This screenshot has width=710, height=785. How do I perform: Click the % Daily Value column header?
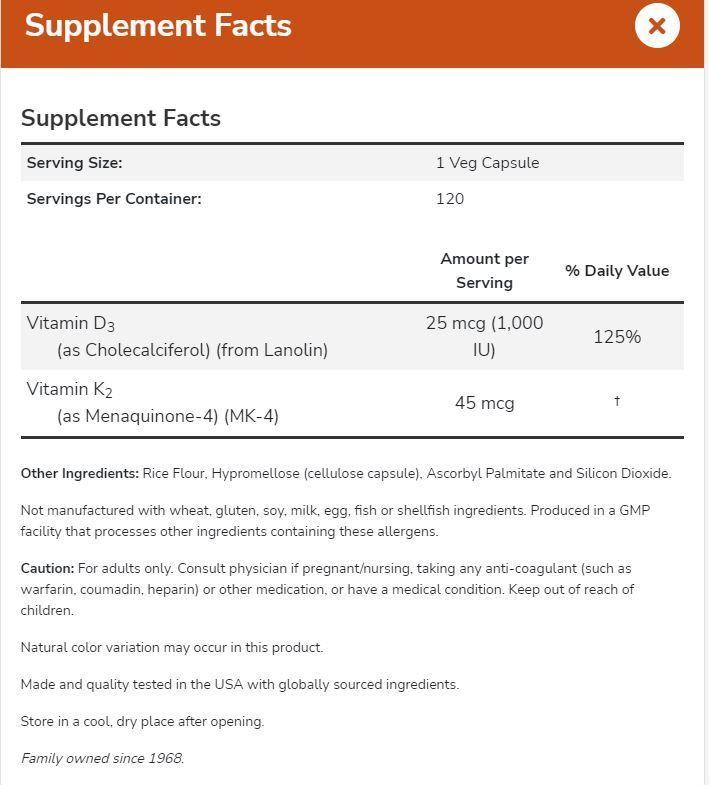click(x=617, y=271)
